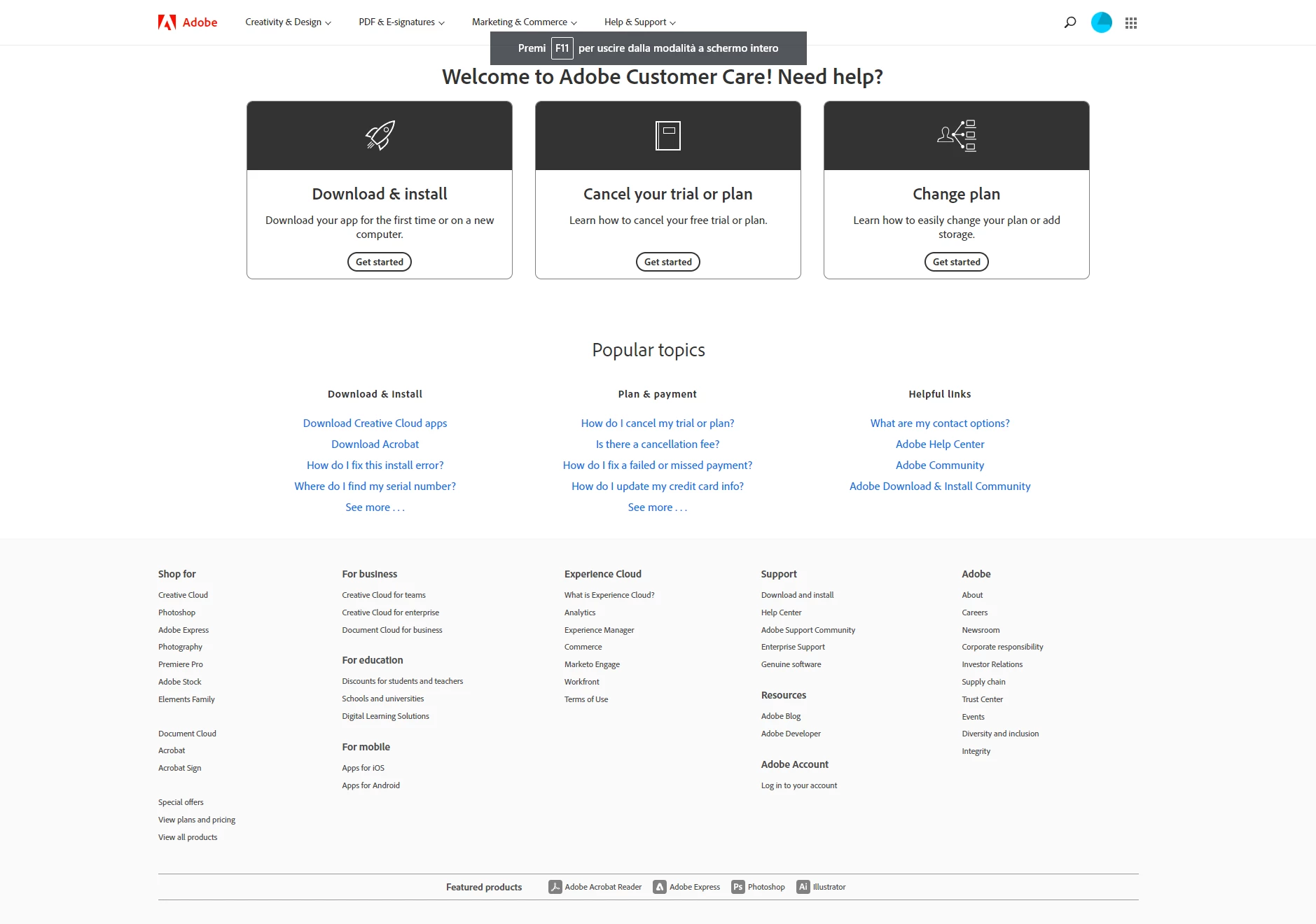Click the user-plan icon on Change plan card

coord(957,135)
